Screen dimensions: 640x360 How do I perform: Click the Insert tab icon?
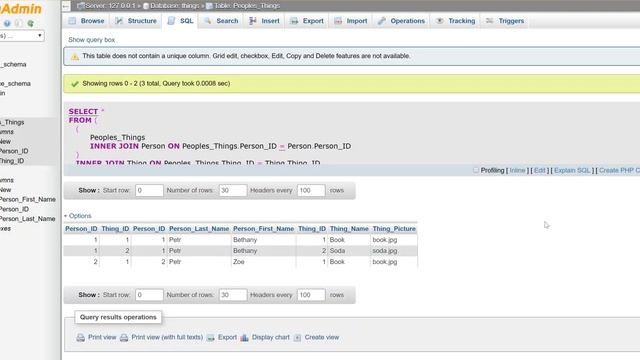253,21
